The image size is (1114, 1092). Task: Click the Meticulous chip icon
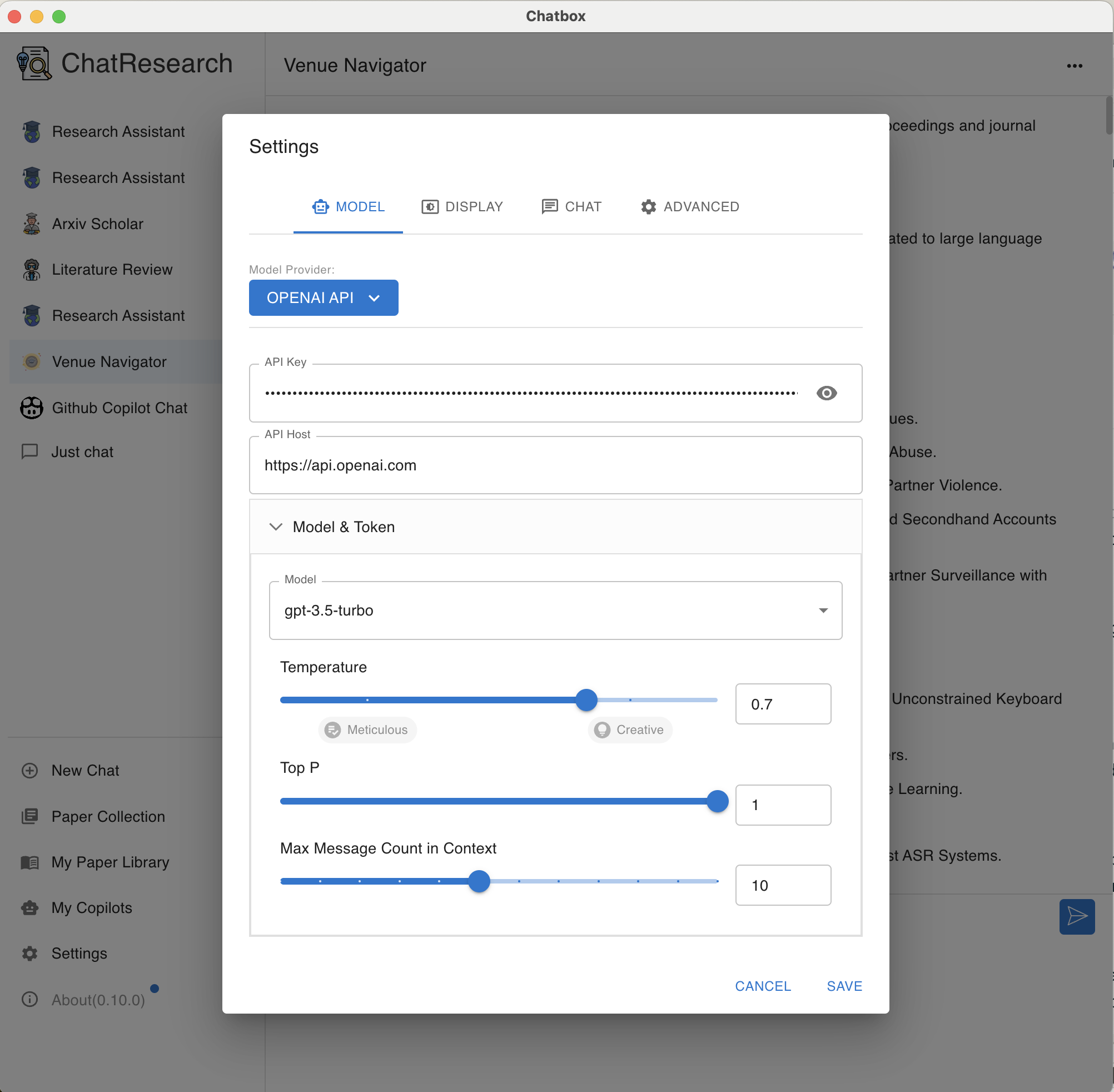[332, 729]
